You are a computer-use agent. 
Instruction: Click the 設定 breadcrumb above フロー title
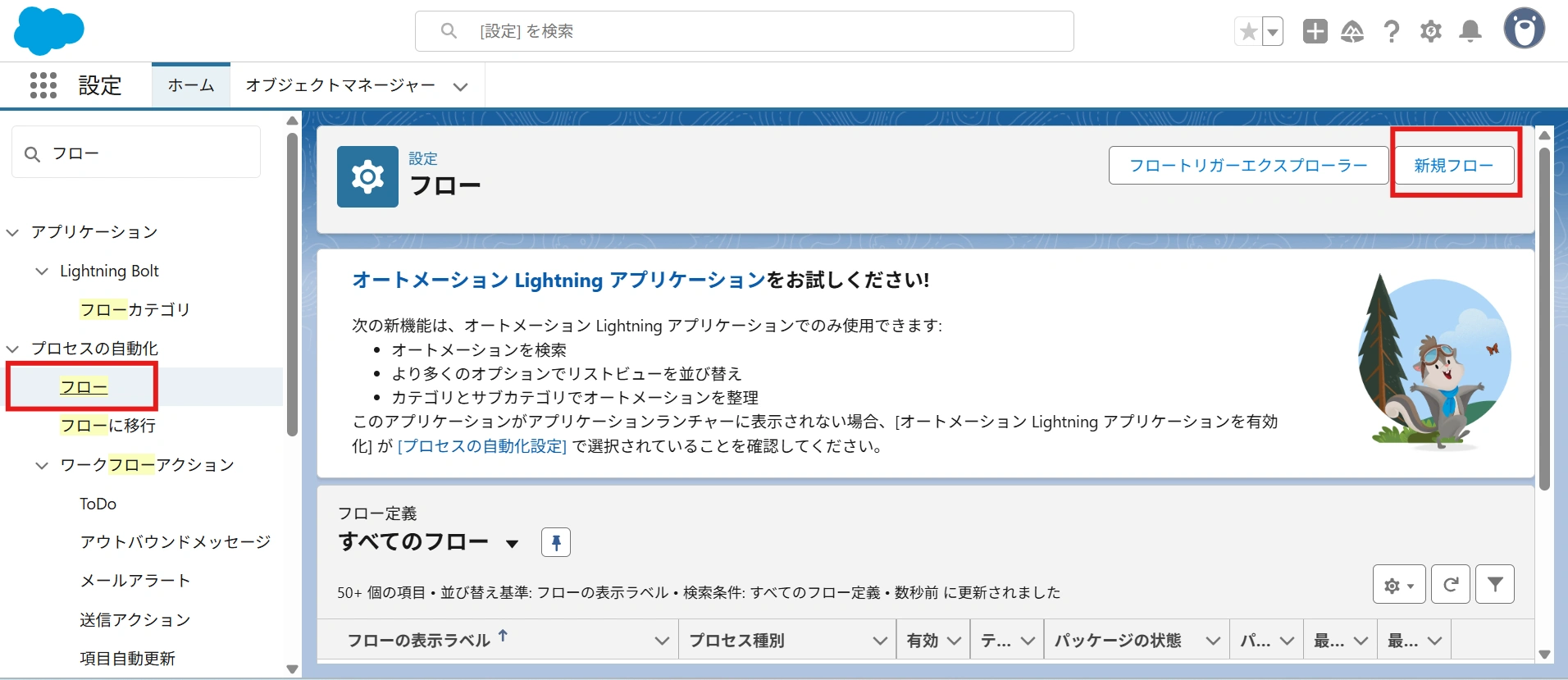pyautogui.click(x=423, y=158)
